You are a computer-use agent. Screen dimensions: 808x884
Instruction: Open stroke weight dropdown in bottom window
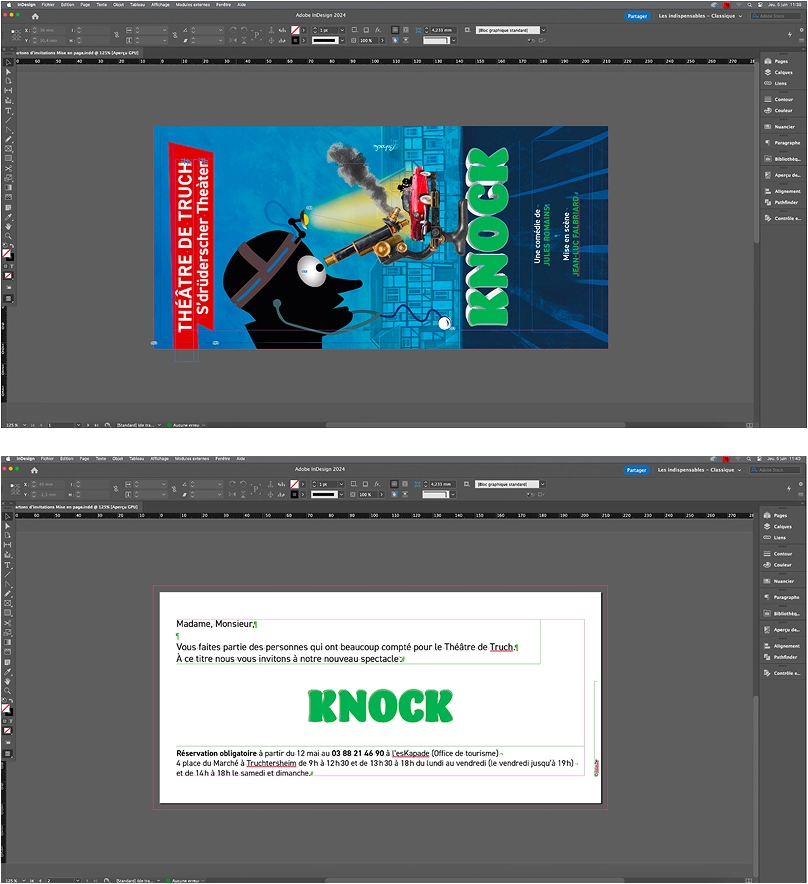pos(341,484)
